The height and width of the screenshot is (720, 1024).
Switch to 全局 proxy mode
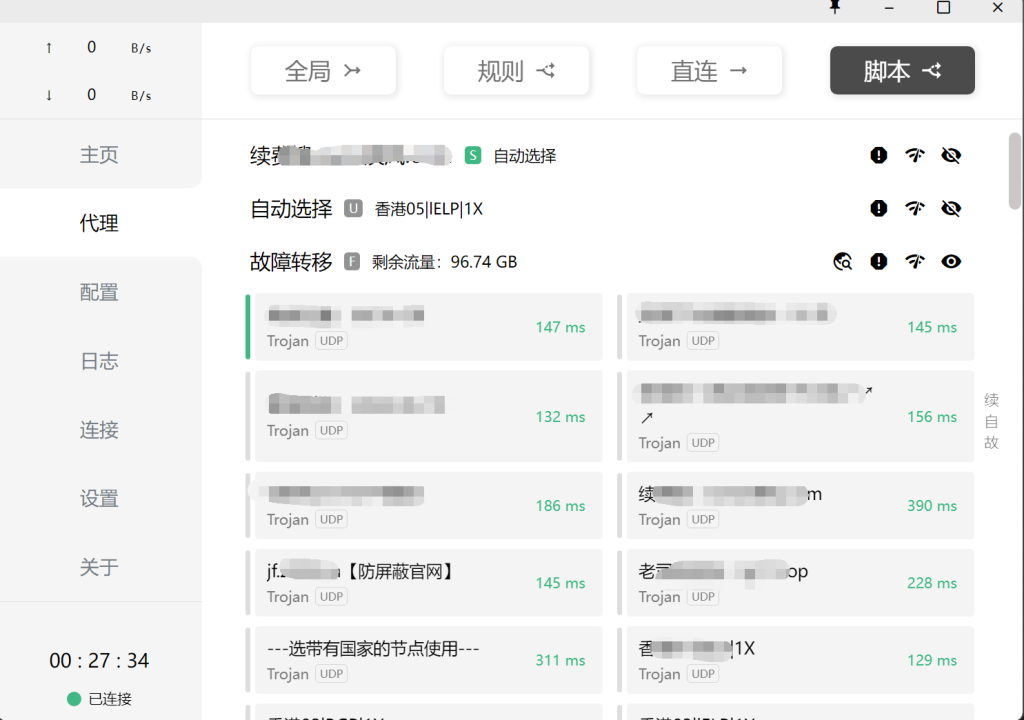(323, 70)
